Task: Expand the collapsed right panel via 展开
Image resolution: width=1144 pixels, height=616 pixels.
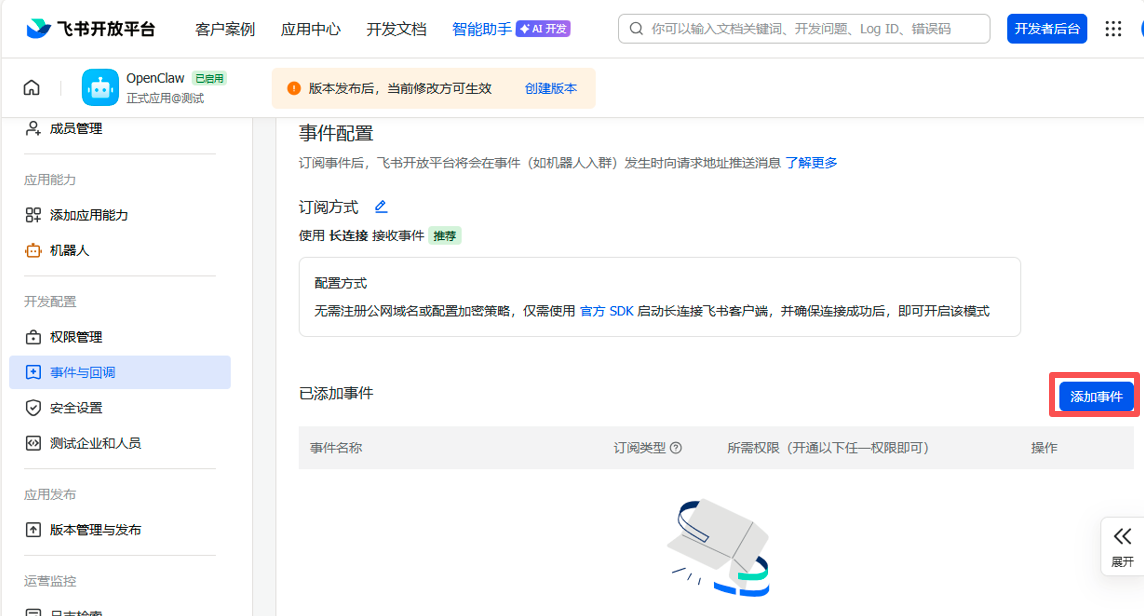Action: [1124, 545]
